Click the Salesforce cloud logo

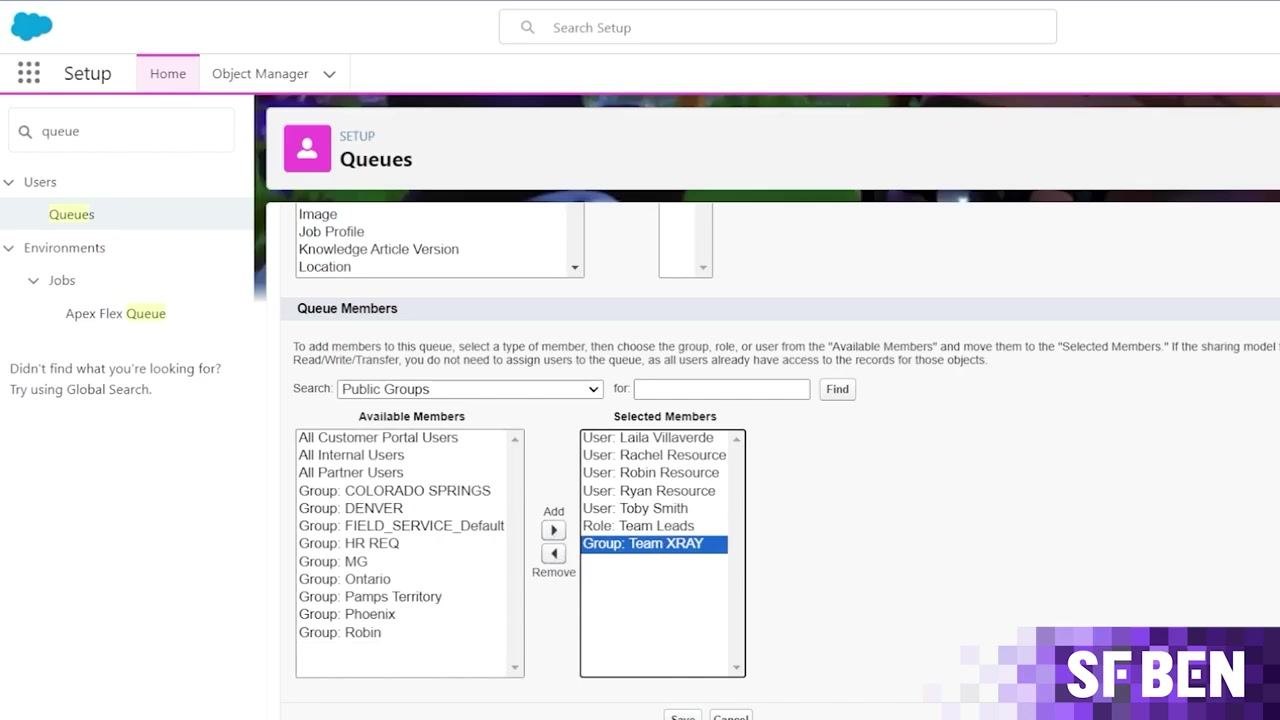[x=31, y=27]
